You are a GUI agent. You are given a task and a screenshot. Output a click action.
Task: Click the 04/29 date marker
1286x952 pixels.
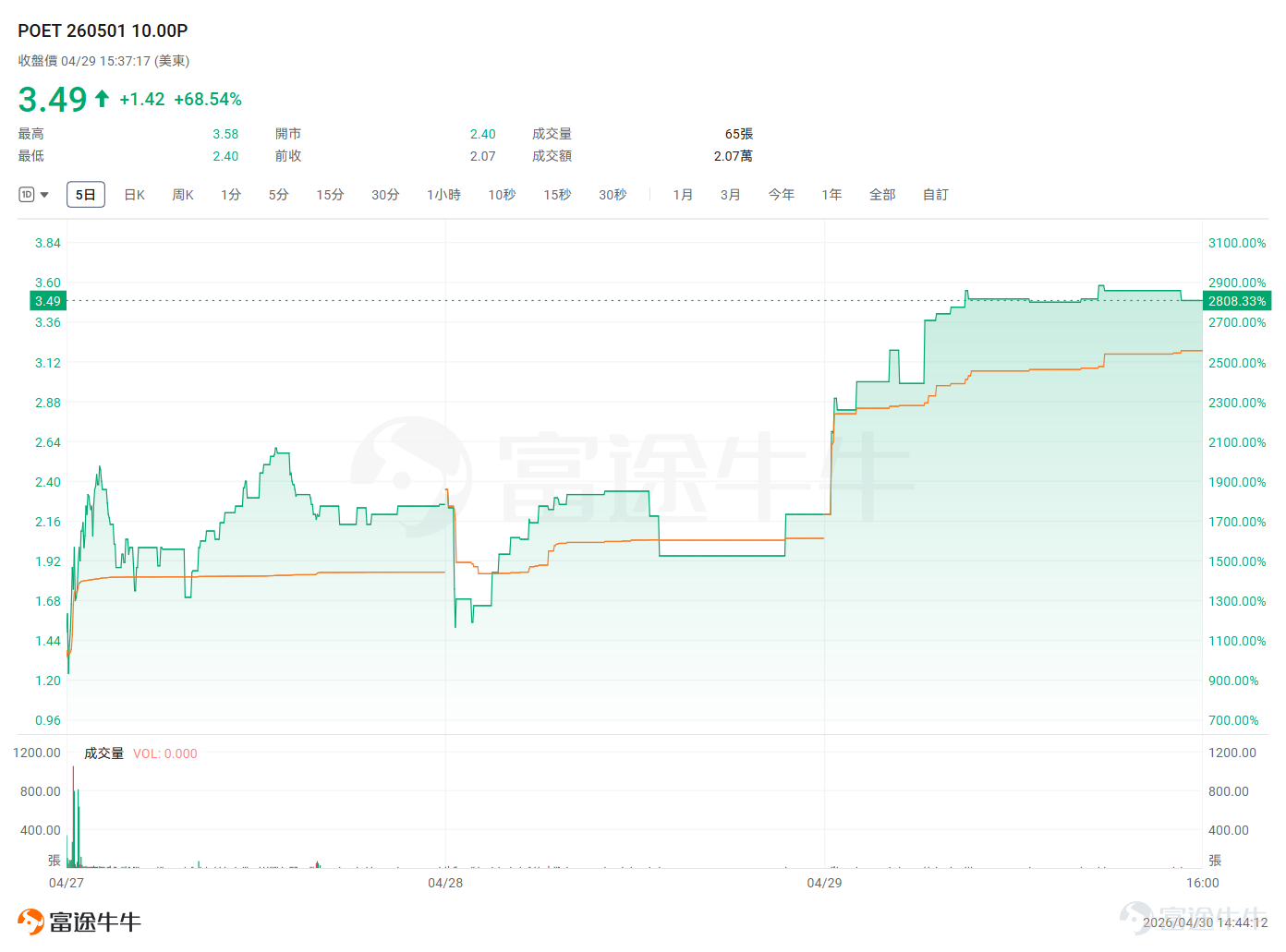tap(824, 883)
